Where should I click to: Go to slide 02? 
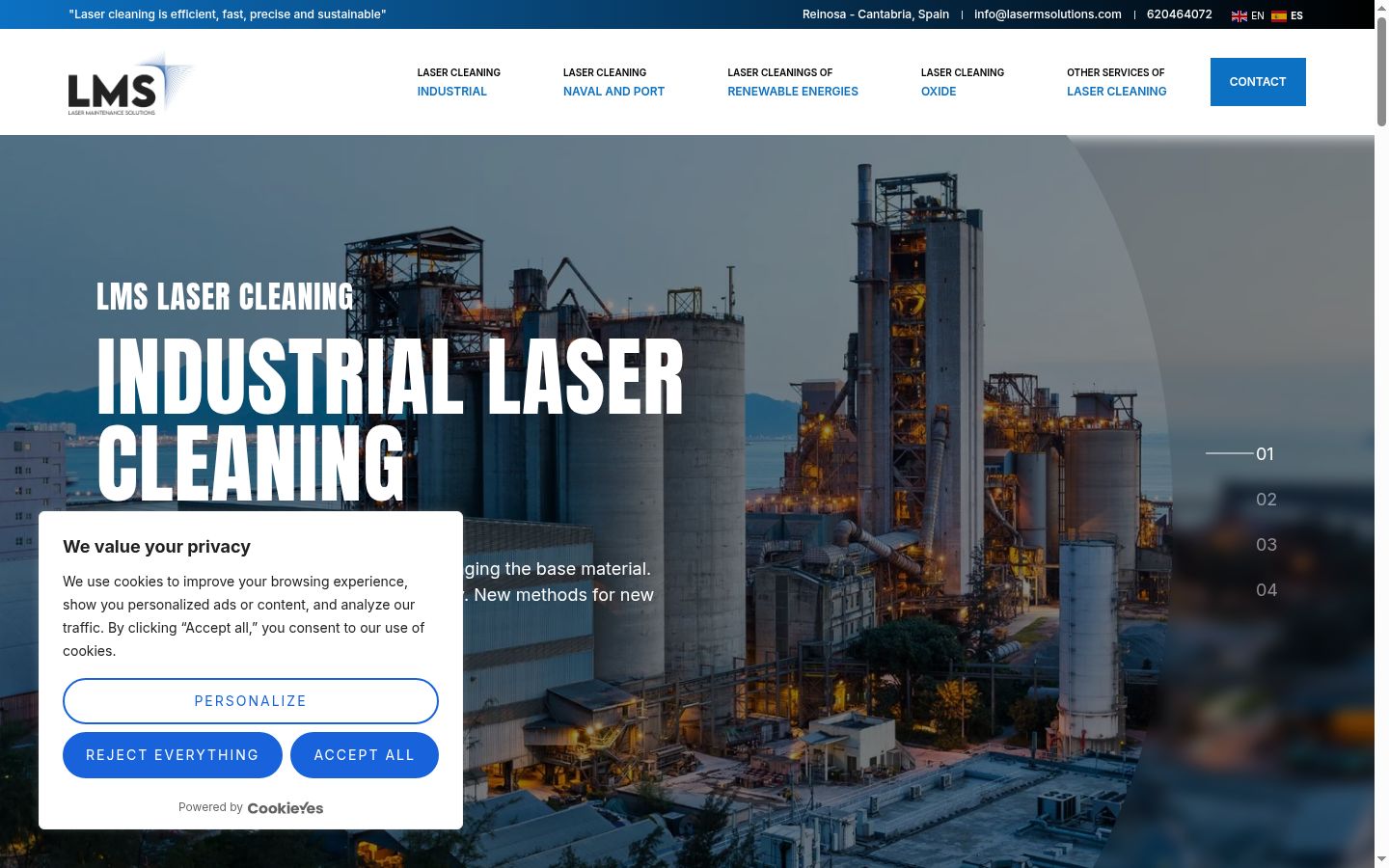(x=1266, y=499)
